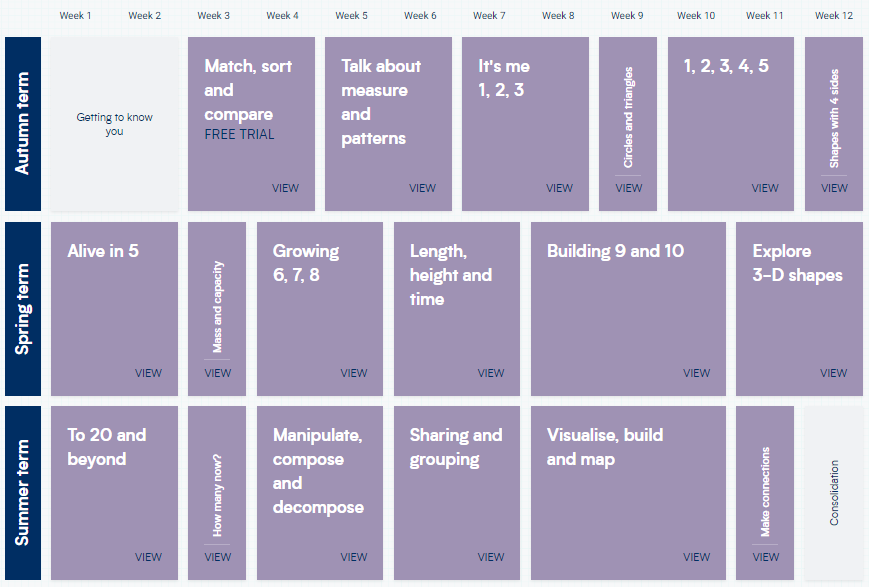
Task: Click VIEW under To 20 and beyond
Action: click(x=148, y=557)
